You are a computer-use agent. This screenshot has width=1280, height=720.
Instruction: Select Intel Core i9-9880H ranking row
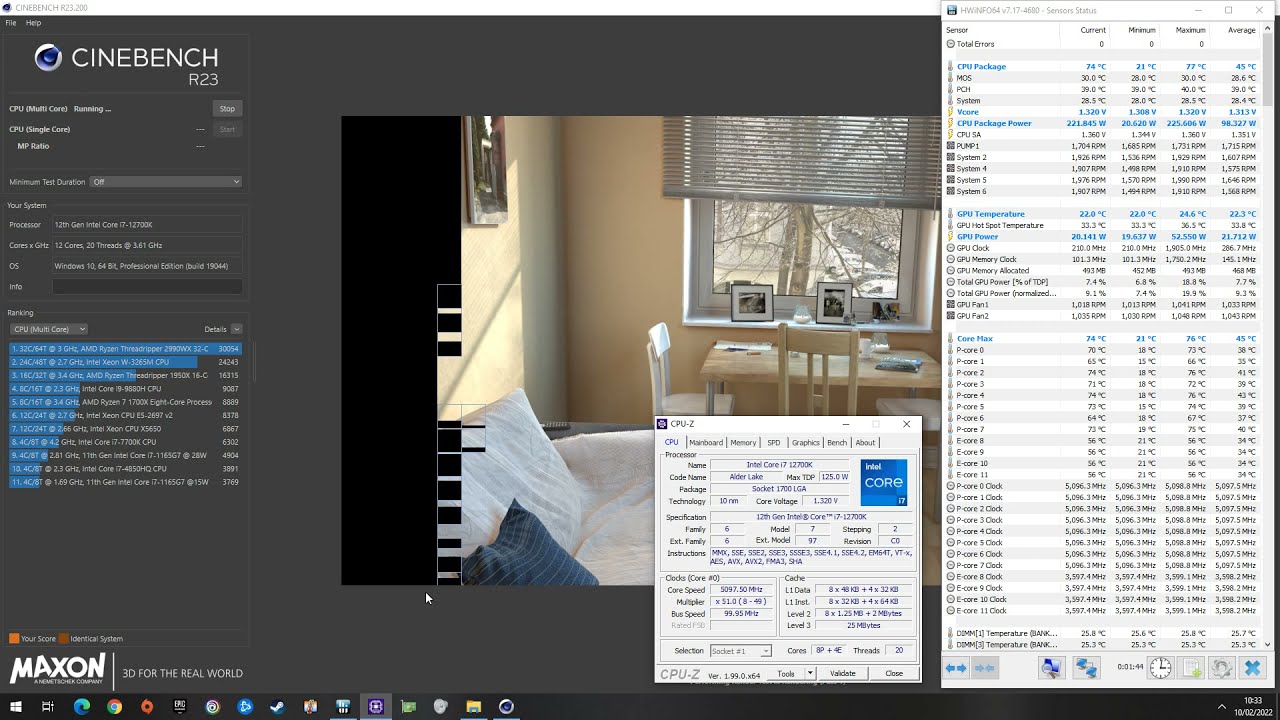(125, 389)
